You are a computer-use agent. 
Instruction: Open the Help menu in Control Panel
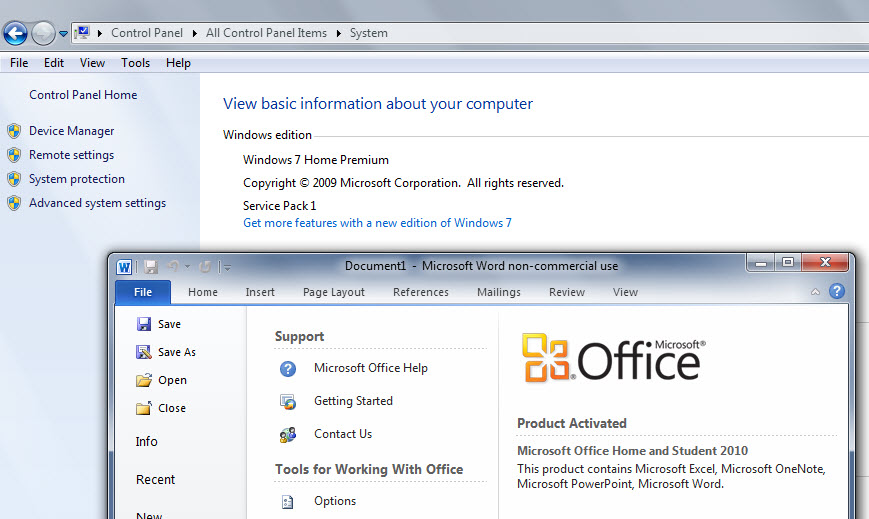[178, 63]
